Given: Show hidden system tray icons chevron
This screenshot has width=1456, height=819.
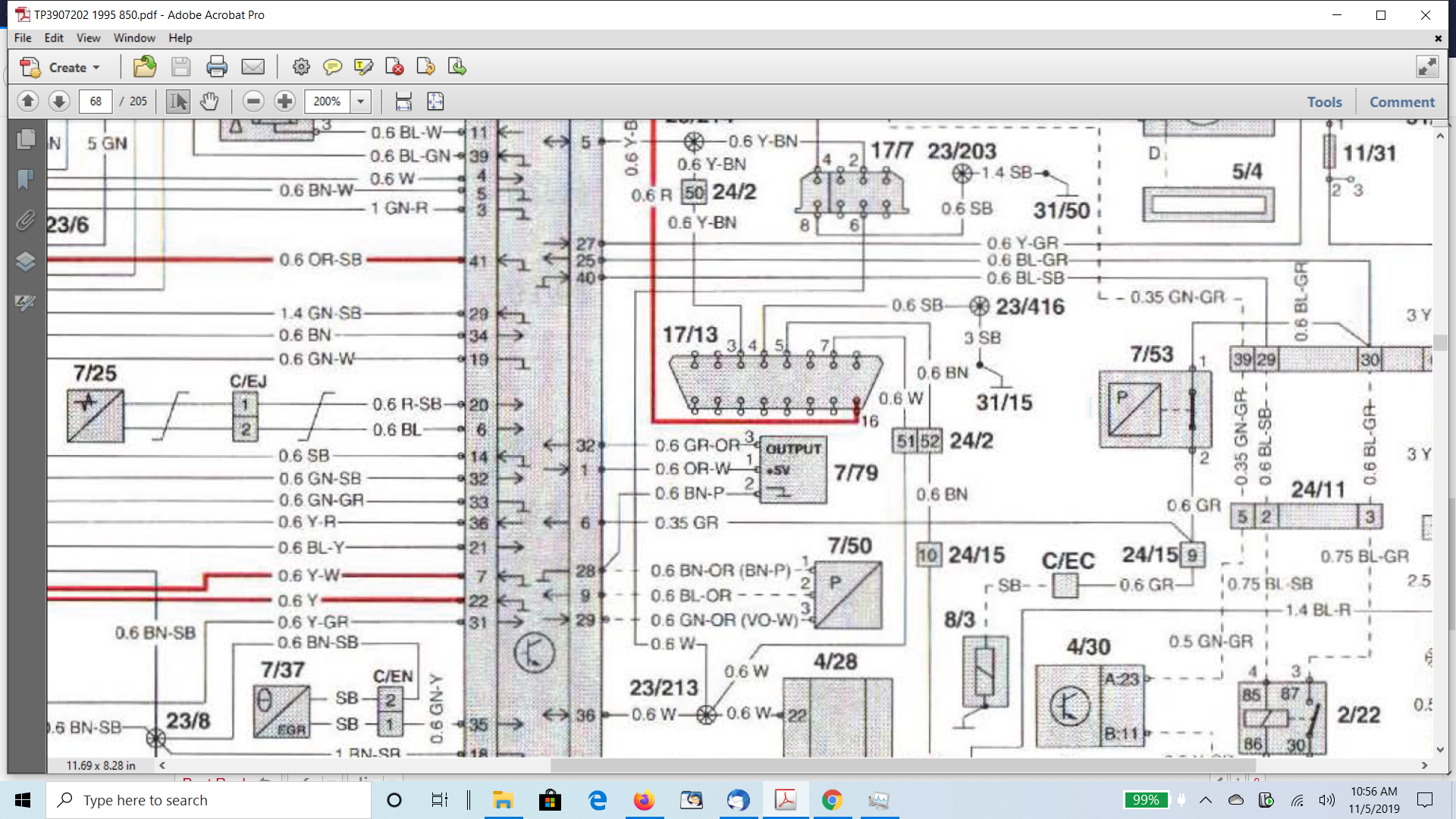Looking at the screenshot, I should pyautogui.click(x=1206, y=800).
